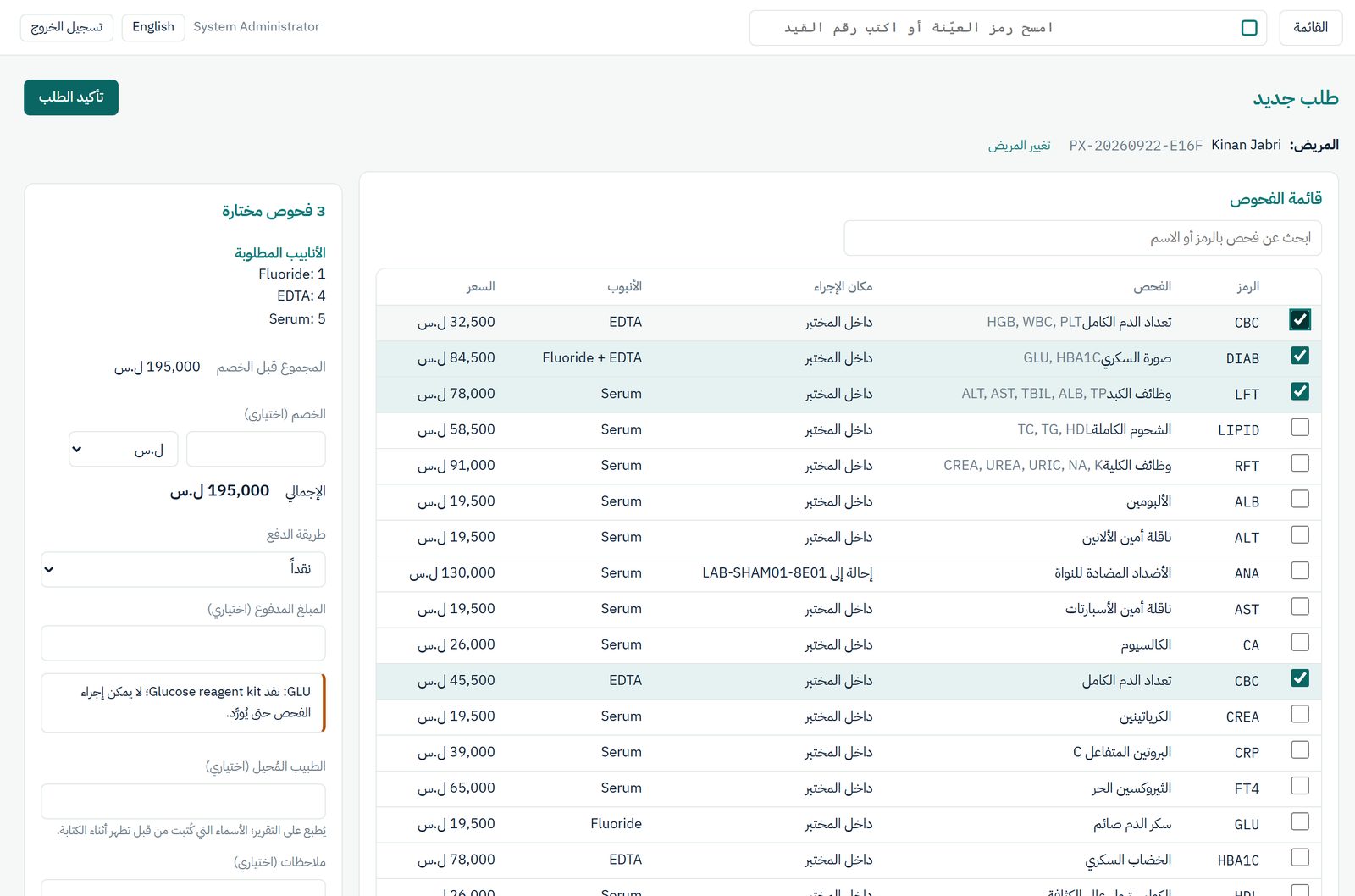Click the الفحص test name column header
Viewport: 1355px width, 896px height.
(1153, 287)
